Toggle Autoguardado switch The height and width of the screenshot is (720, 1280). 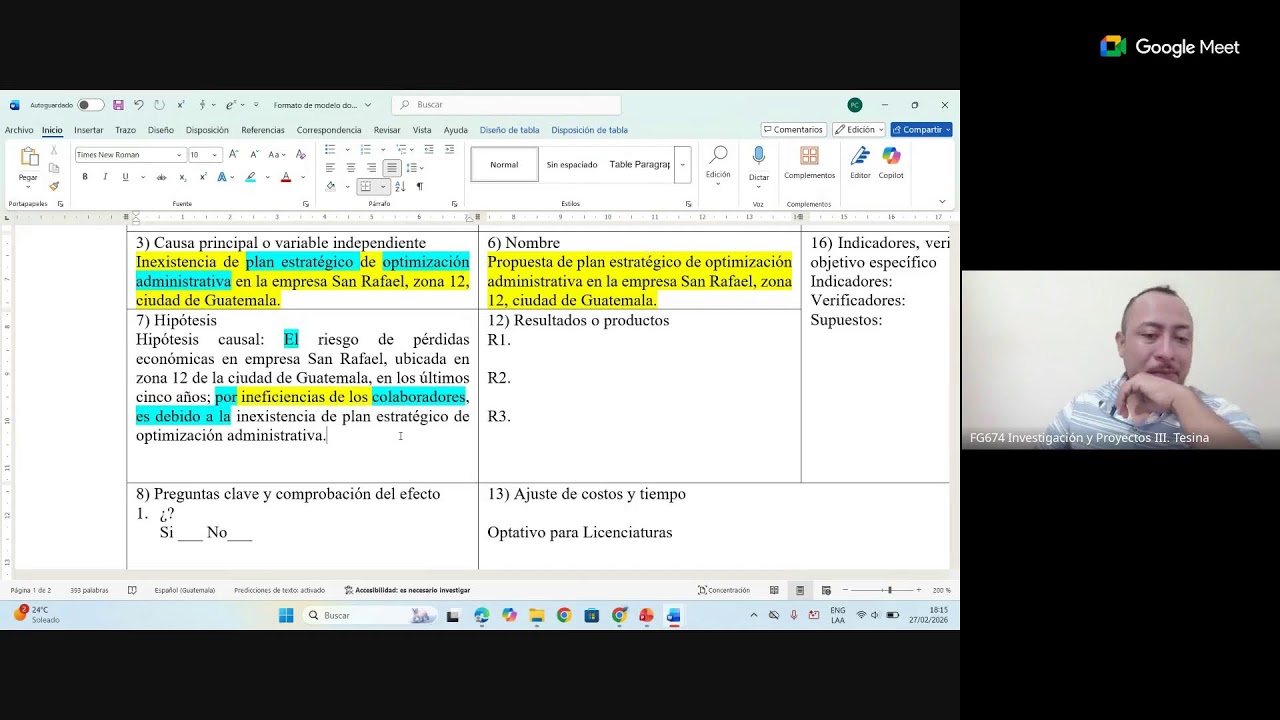pyautogui.click(x=90, y=105)
